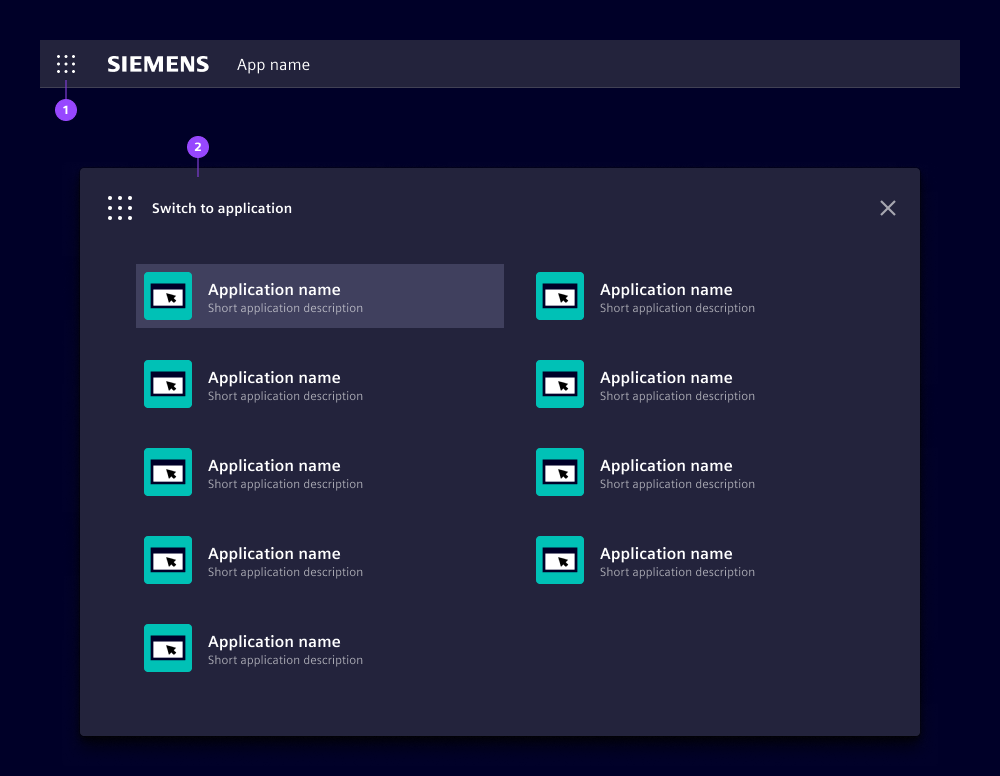Image resolution: width=1000 pixels, height=776 pixels.
Task: Launch the last right-column Application name
Action: tap(666, 554)
